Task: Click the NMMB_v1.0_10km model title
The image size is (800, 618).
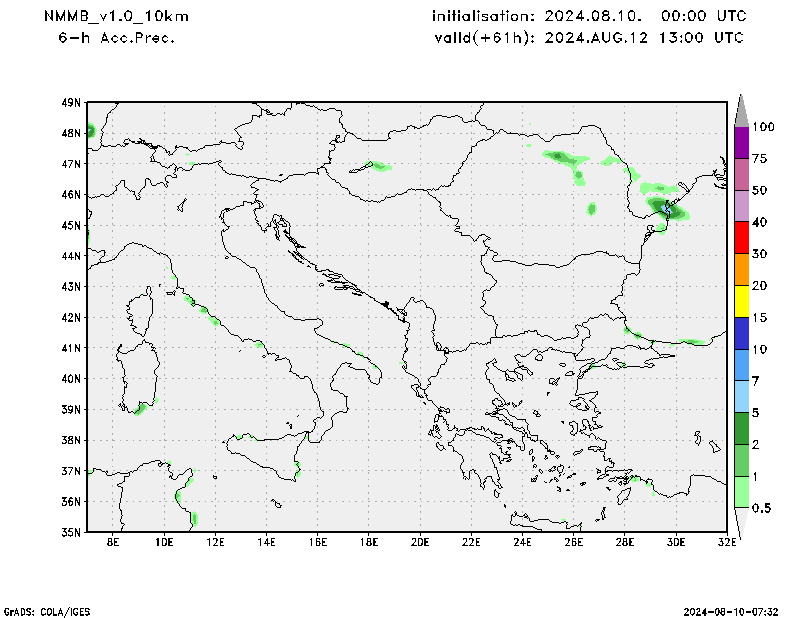Action: (116, 17)
